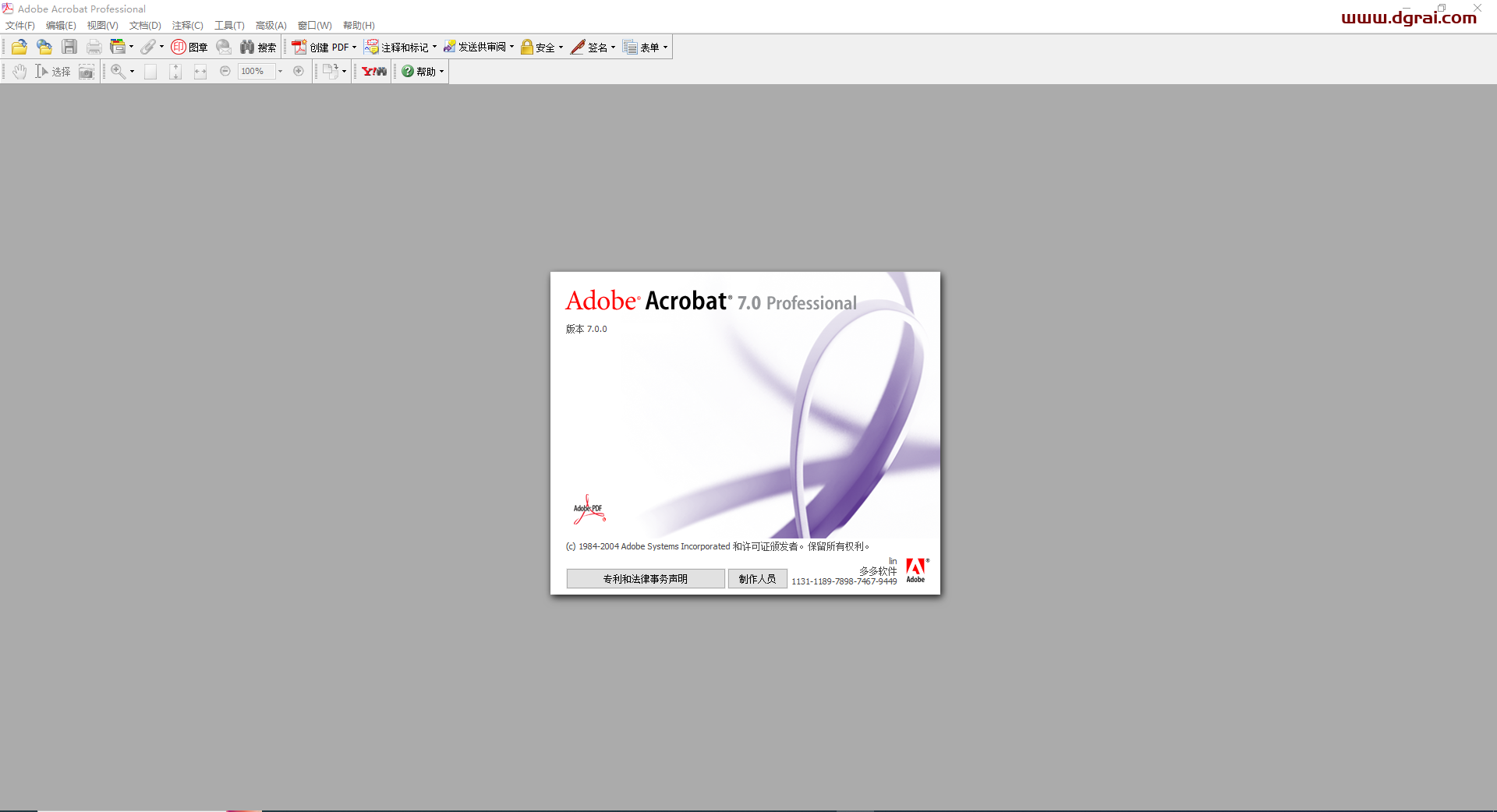Expand the Organizer dropdown arrow
The height and width of the screenshot is (812, 1497).
(x=131, y=47)
